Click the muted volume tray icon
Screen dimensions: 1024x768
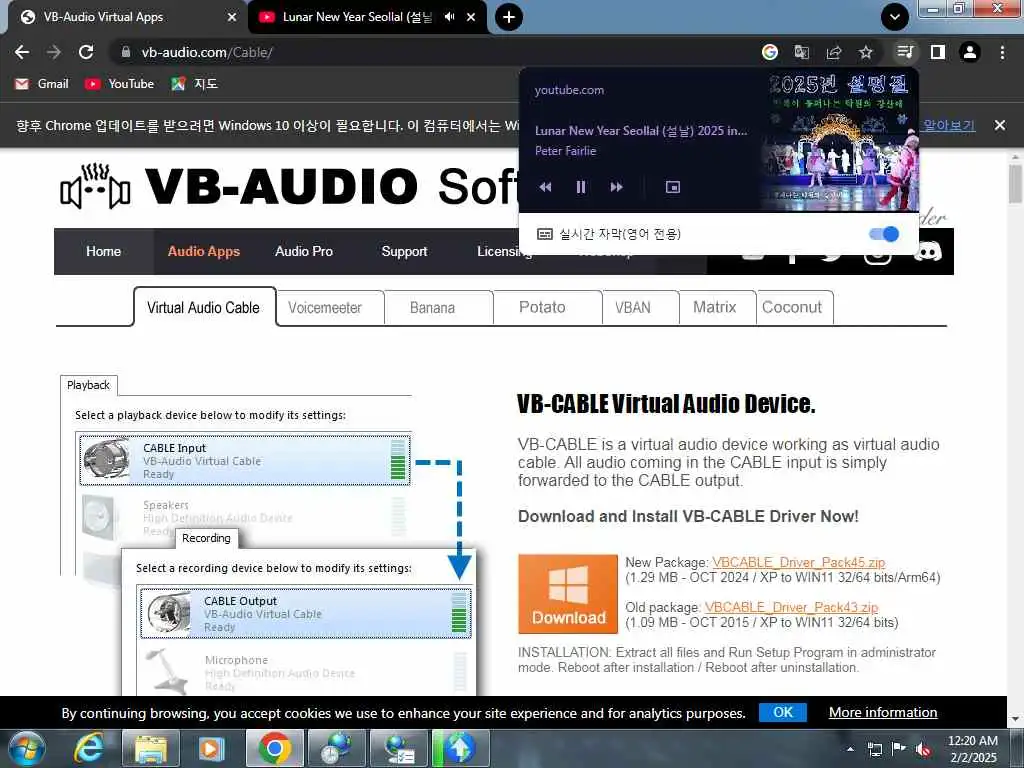click(923, 749)
